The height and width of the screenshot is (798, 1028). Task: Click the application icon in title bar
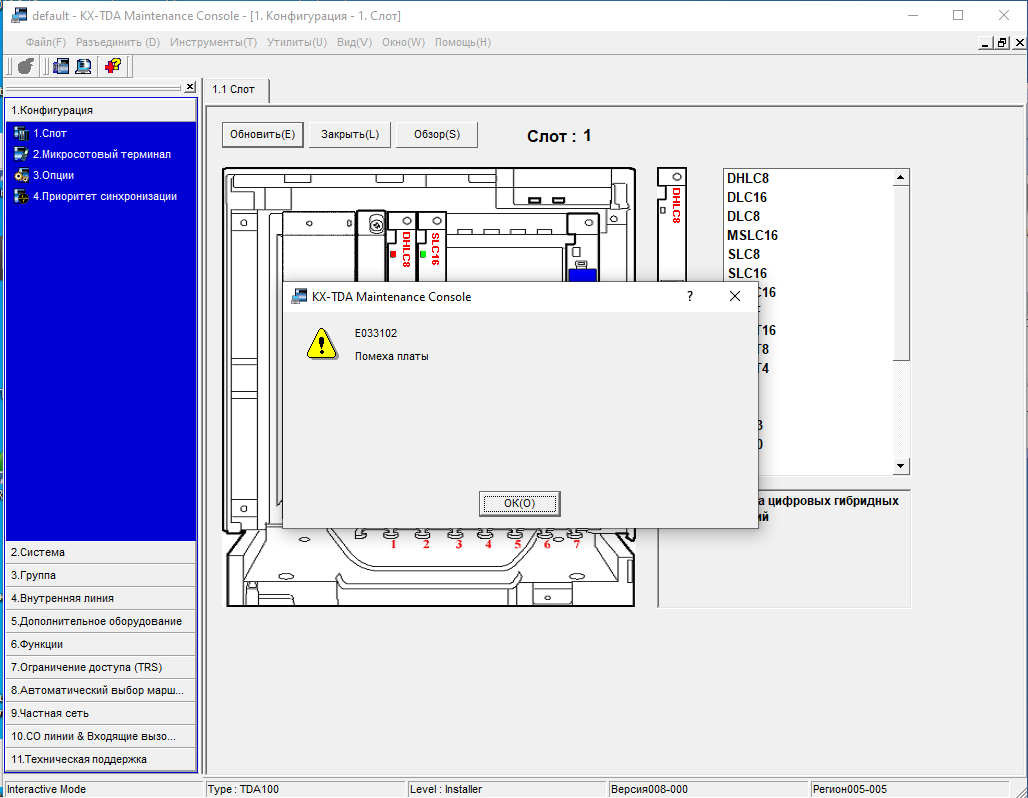20,15
